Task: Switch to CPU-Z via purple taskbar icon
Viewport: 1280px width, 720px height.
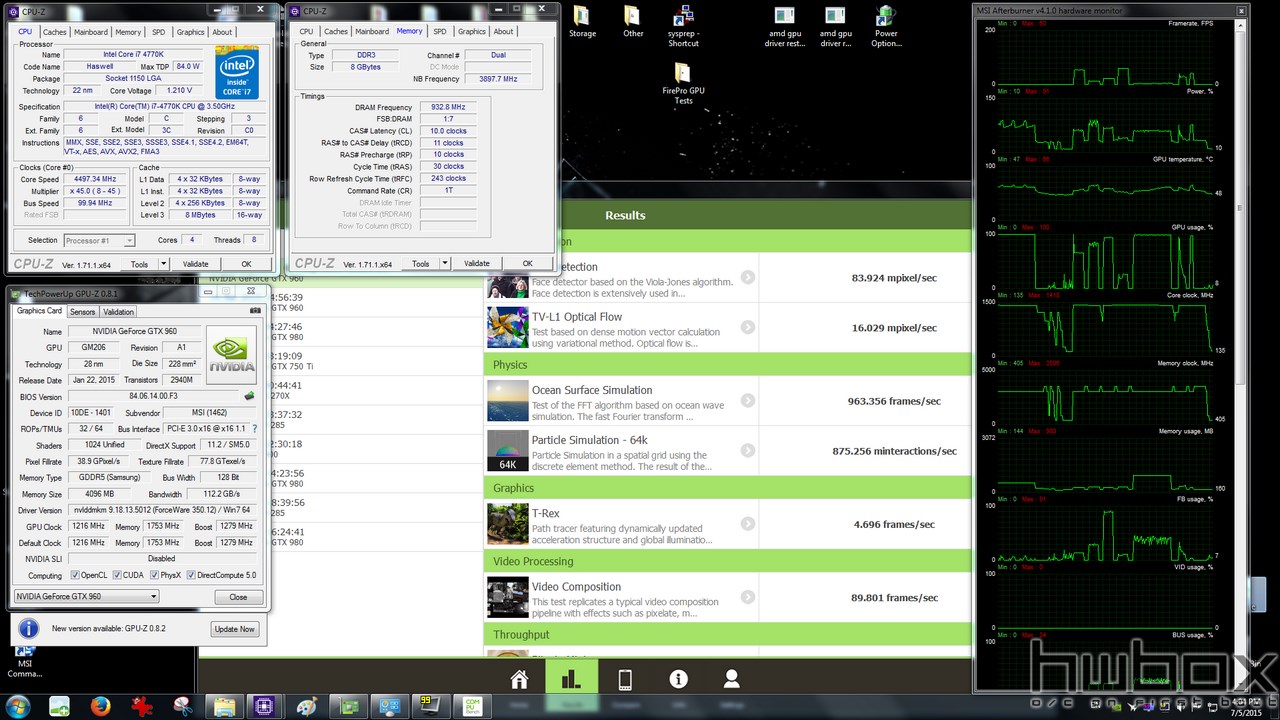Action: 265,706
